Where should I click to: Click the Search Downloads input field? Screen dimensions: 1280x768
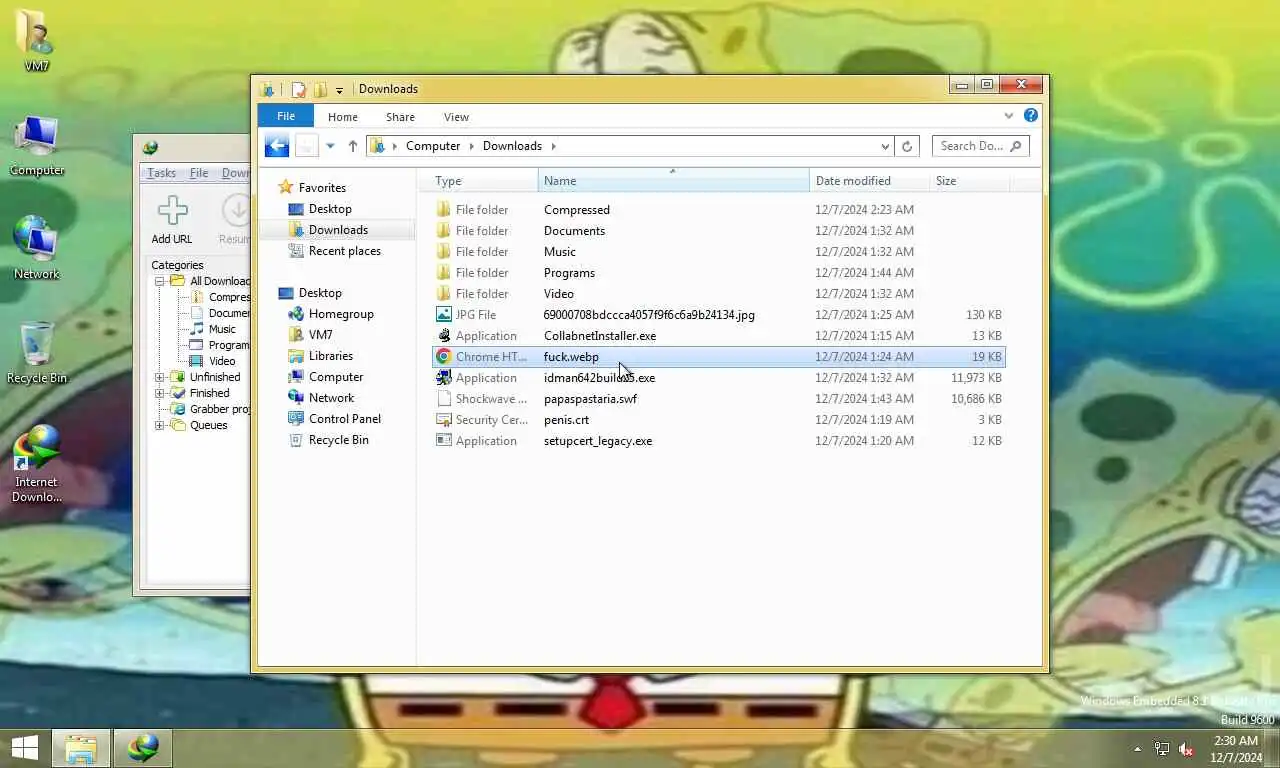(980, 146)
